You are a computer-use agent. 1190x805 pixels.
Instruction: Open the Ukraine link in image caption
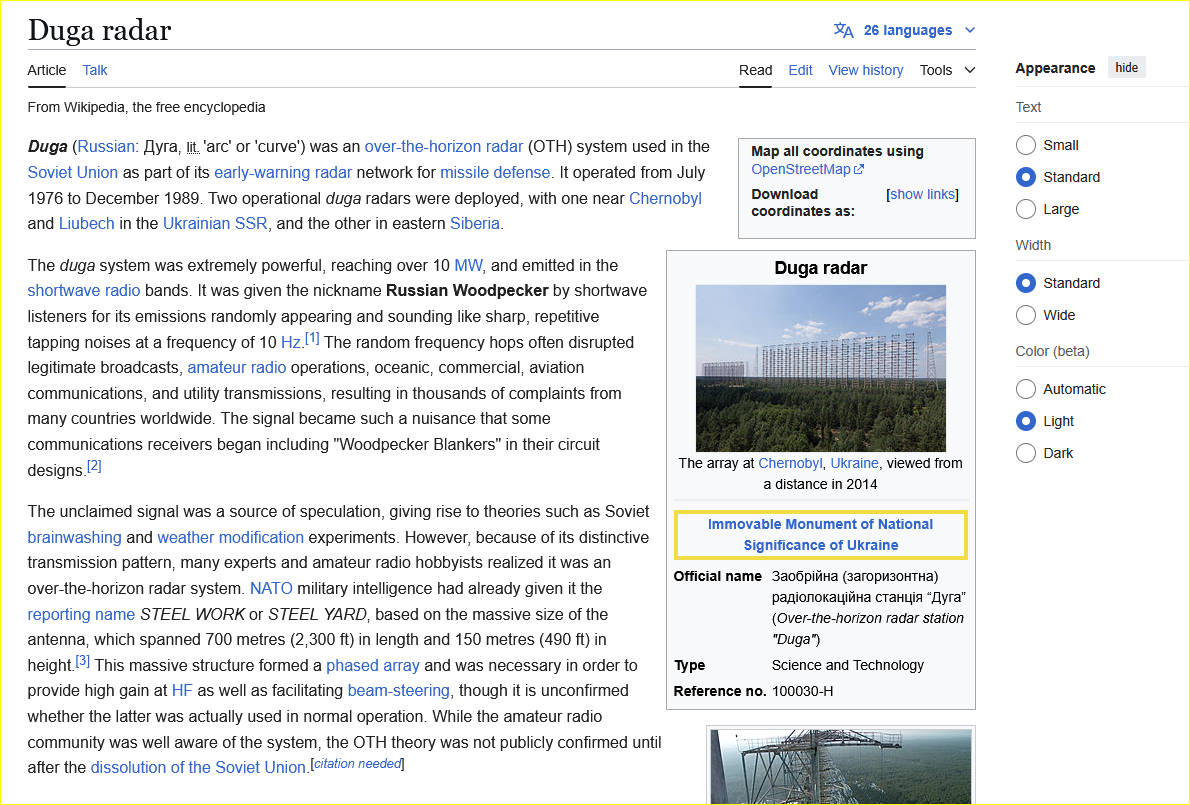click(855, 463)
